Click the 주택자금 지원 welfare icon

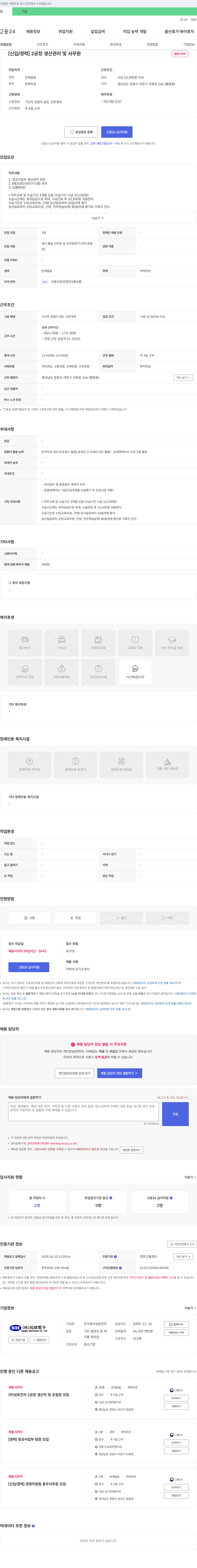[x=25, y=672]
